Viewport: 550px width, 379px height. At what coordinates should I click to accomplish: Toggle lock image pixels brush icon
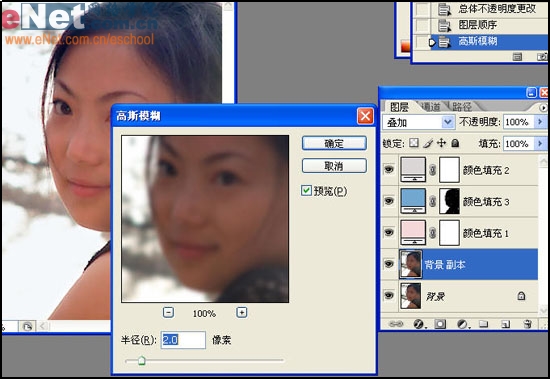[x=428, y=143]
